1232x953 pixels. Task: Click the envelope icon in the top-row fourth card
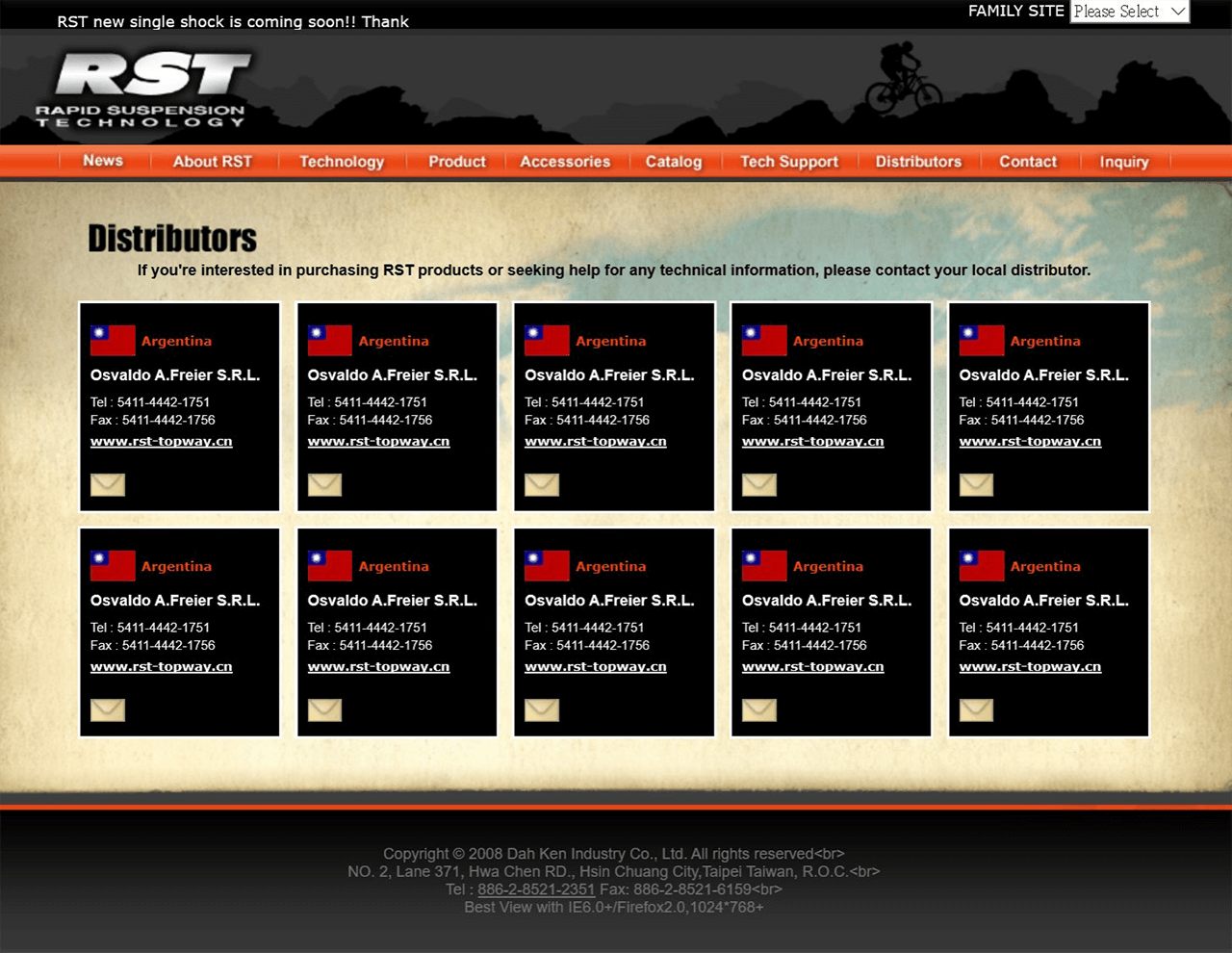(759, 484)
